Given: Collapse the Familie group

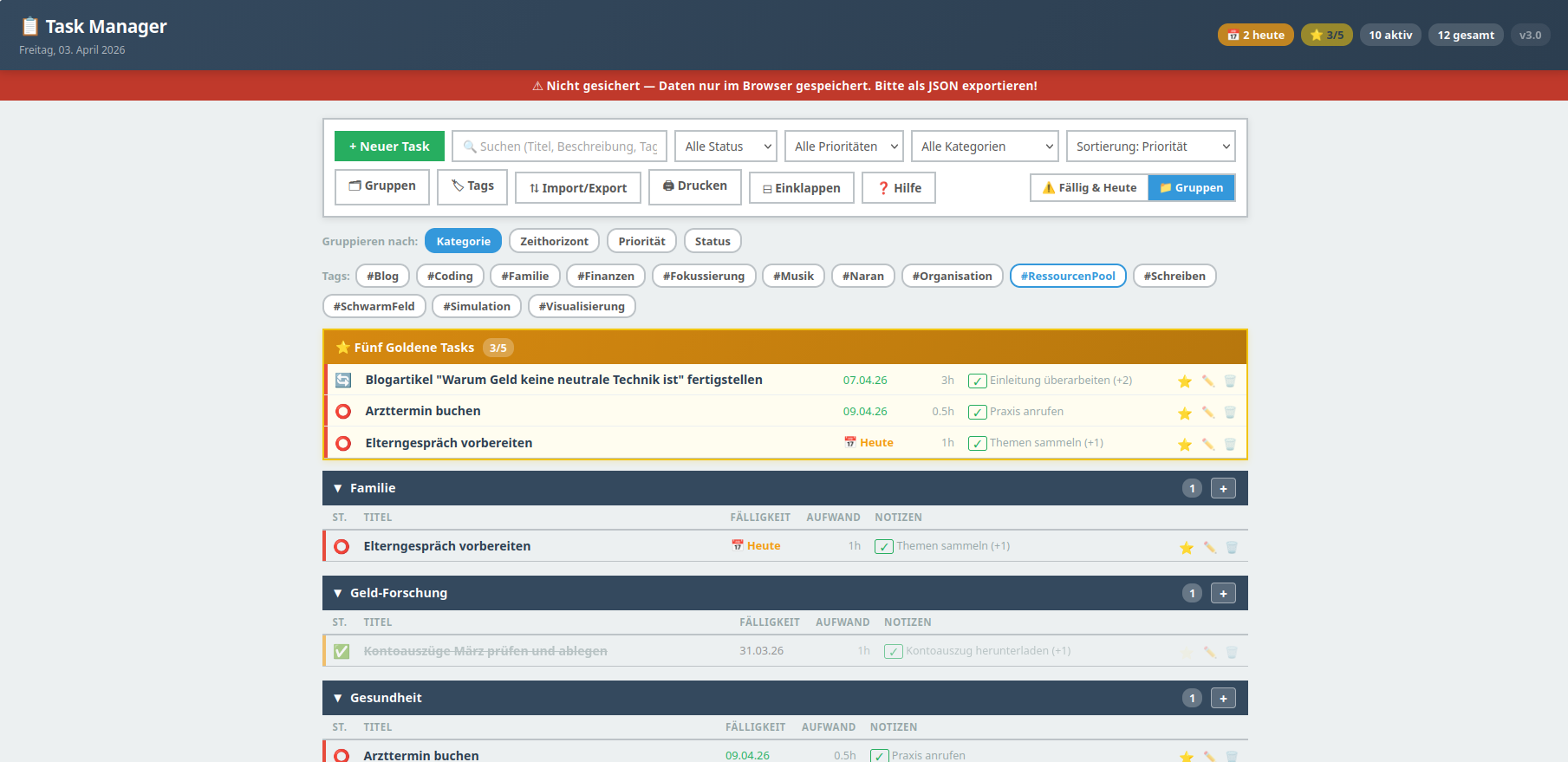Looking at the screenshot, I should click(x=338, y=489).
